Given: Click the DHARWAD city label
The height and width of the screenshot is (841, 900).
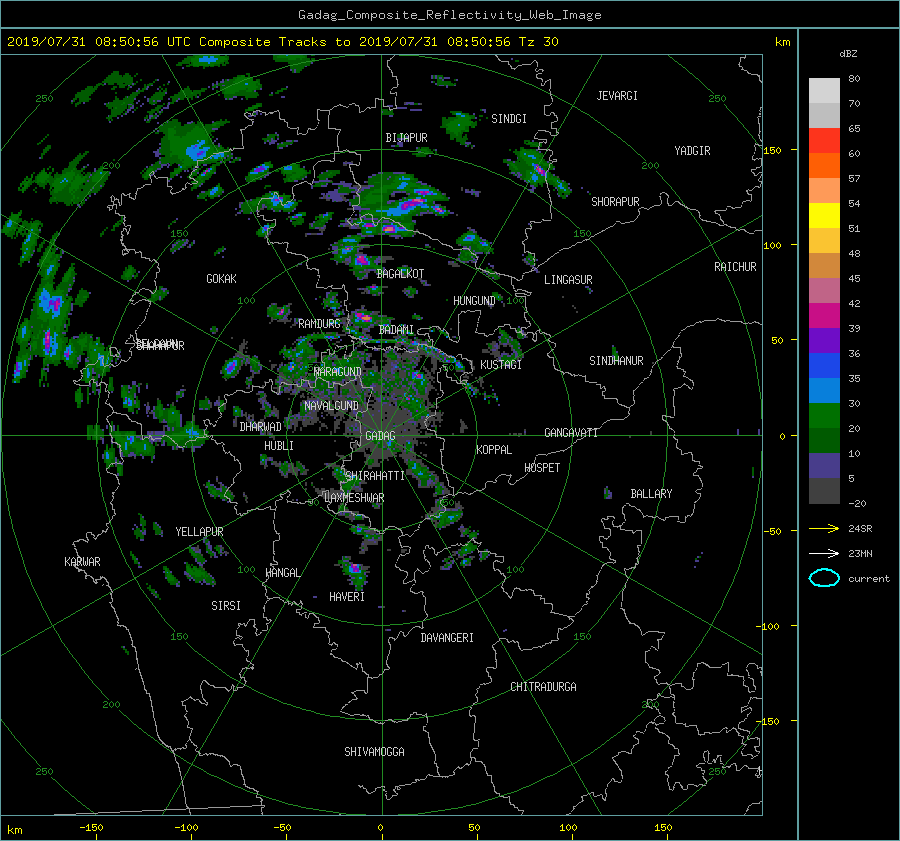Looking at the screenshot, I should point(261,427).
